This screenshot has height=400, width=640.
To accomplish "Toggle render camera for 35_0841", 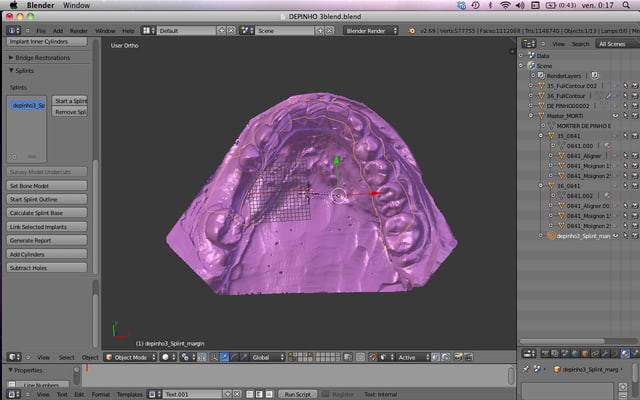I will pos(635,136).
